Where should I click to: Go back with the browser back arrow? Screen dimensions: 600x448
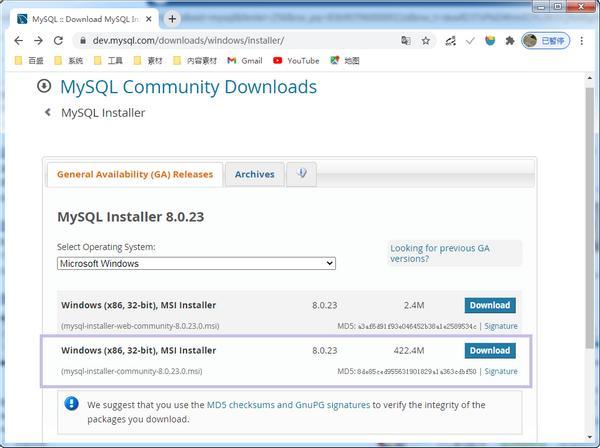tap(18, 41)
